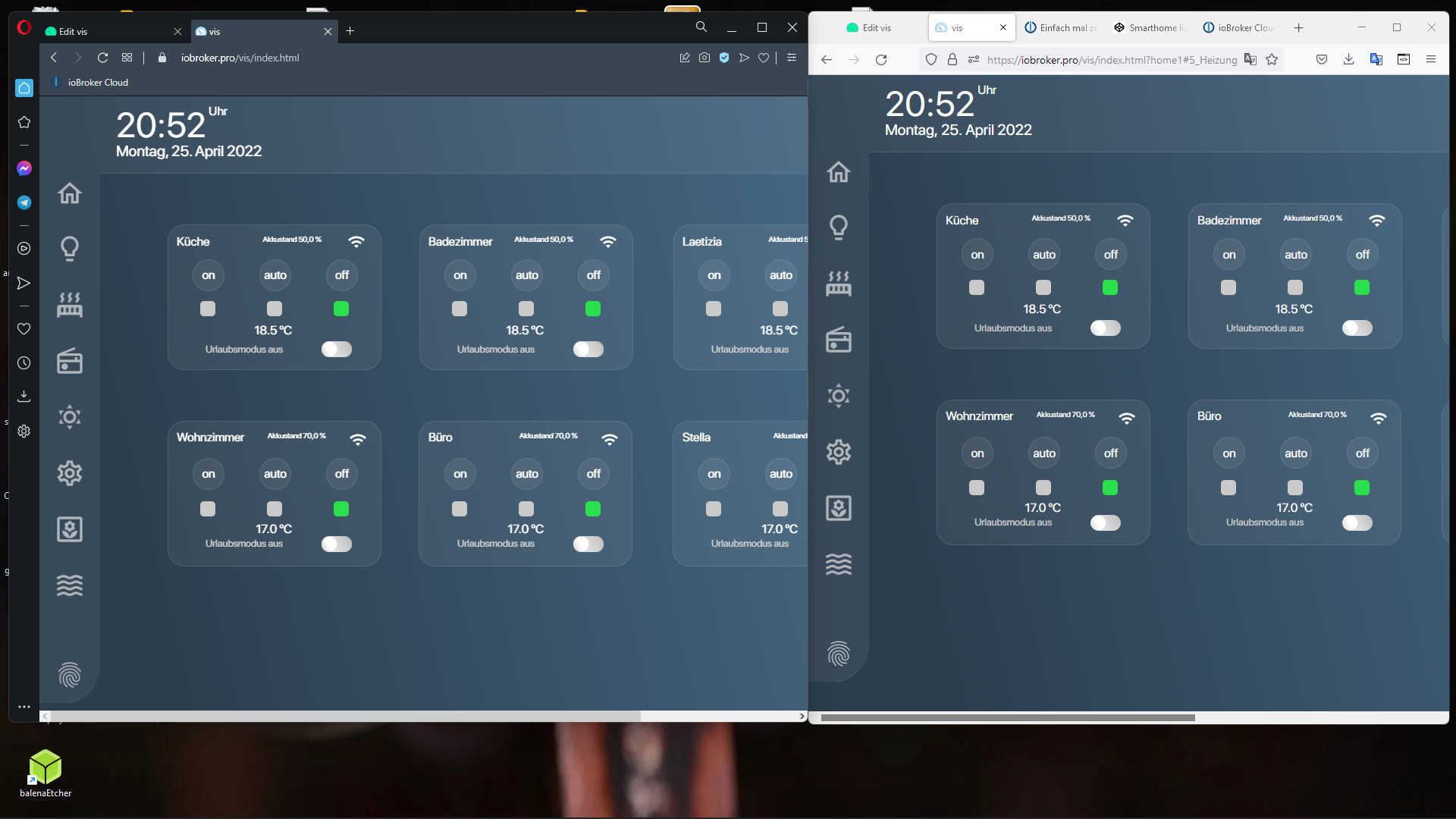The image size is (1456, 819).
Task: Toggle Büro Urlaubsmodus switch in Opera
Action: [x=588, y=544]
